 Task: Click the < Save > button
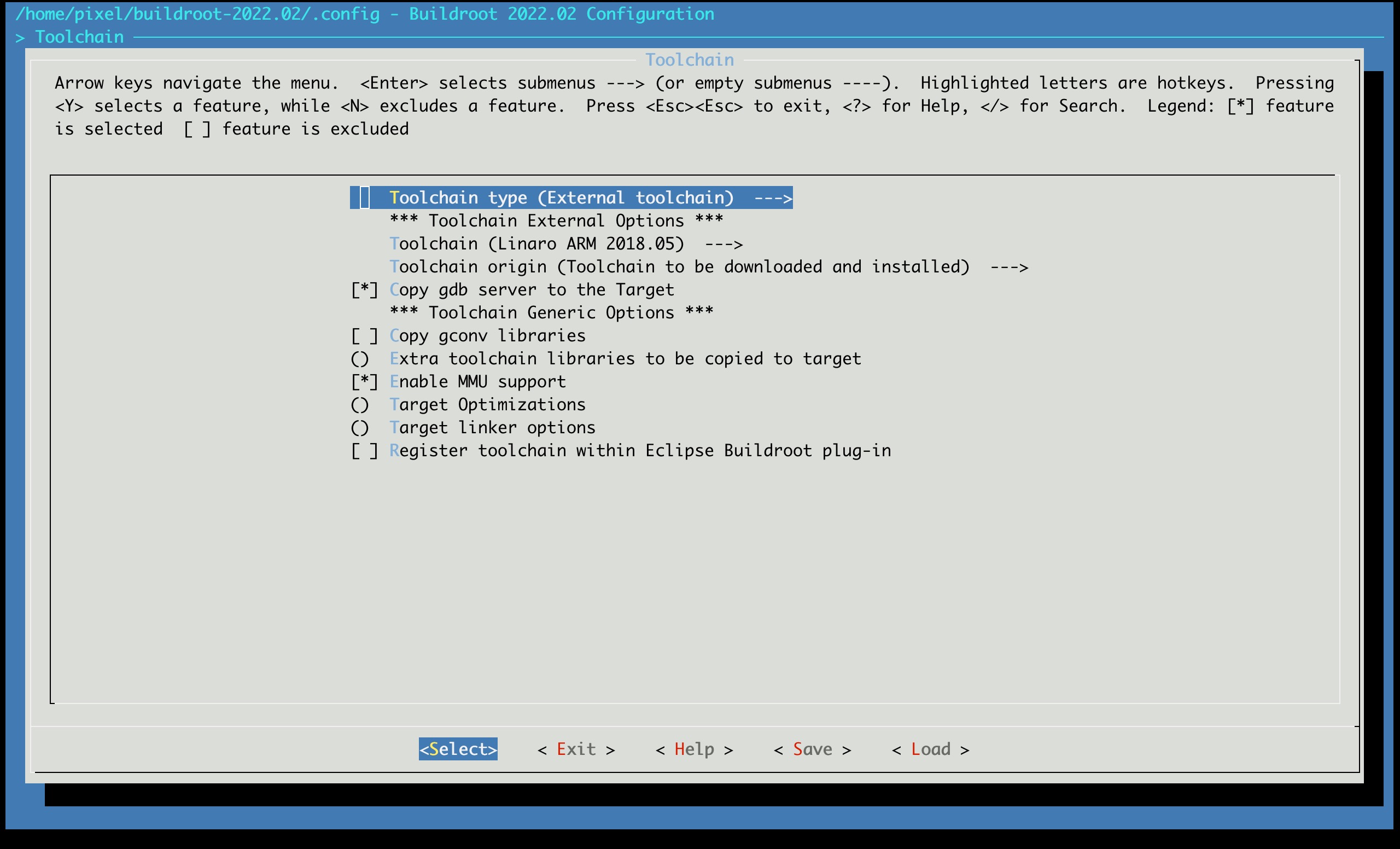coord(813,749)
